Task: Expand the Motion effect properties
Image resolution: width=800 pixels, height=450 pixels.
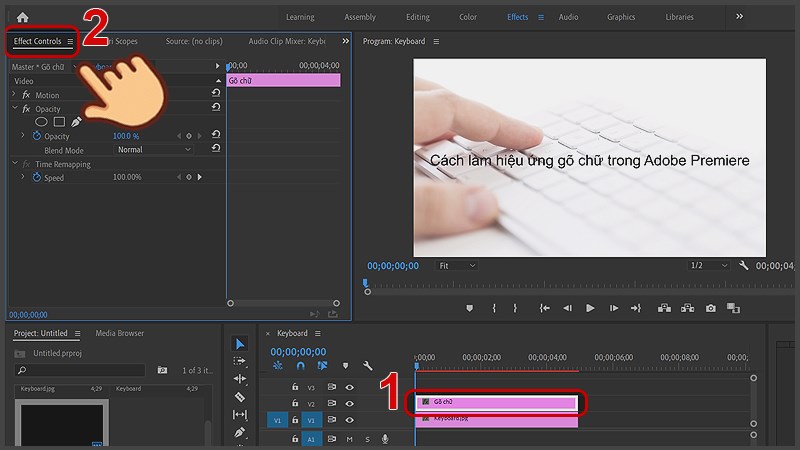Action: [x=14, y=94]
